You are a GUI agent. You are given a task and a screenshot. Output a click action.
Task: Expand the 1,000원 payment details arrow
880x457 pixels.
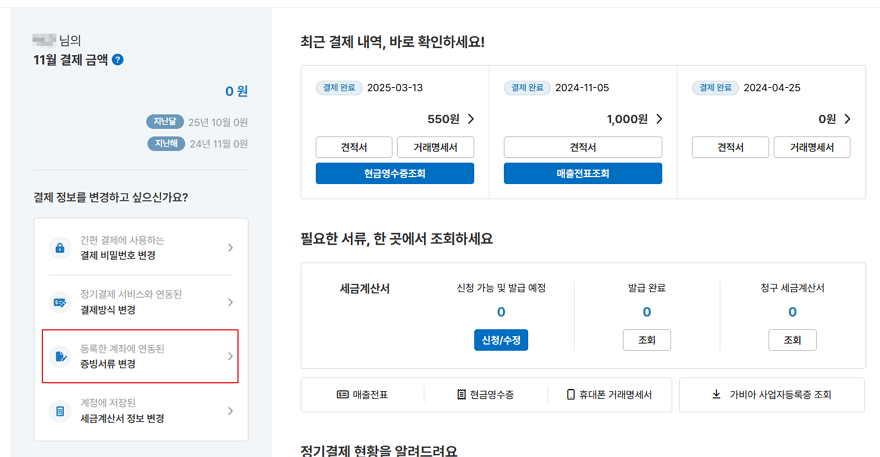[659, 119]
